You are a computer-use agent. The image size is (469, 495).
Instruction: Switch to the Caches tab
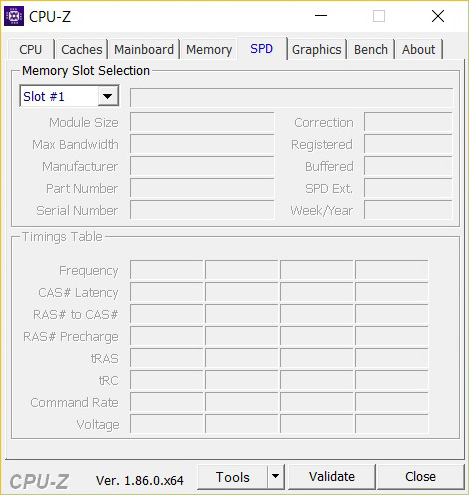click(x=82, y=50)
